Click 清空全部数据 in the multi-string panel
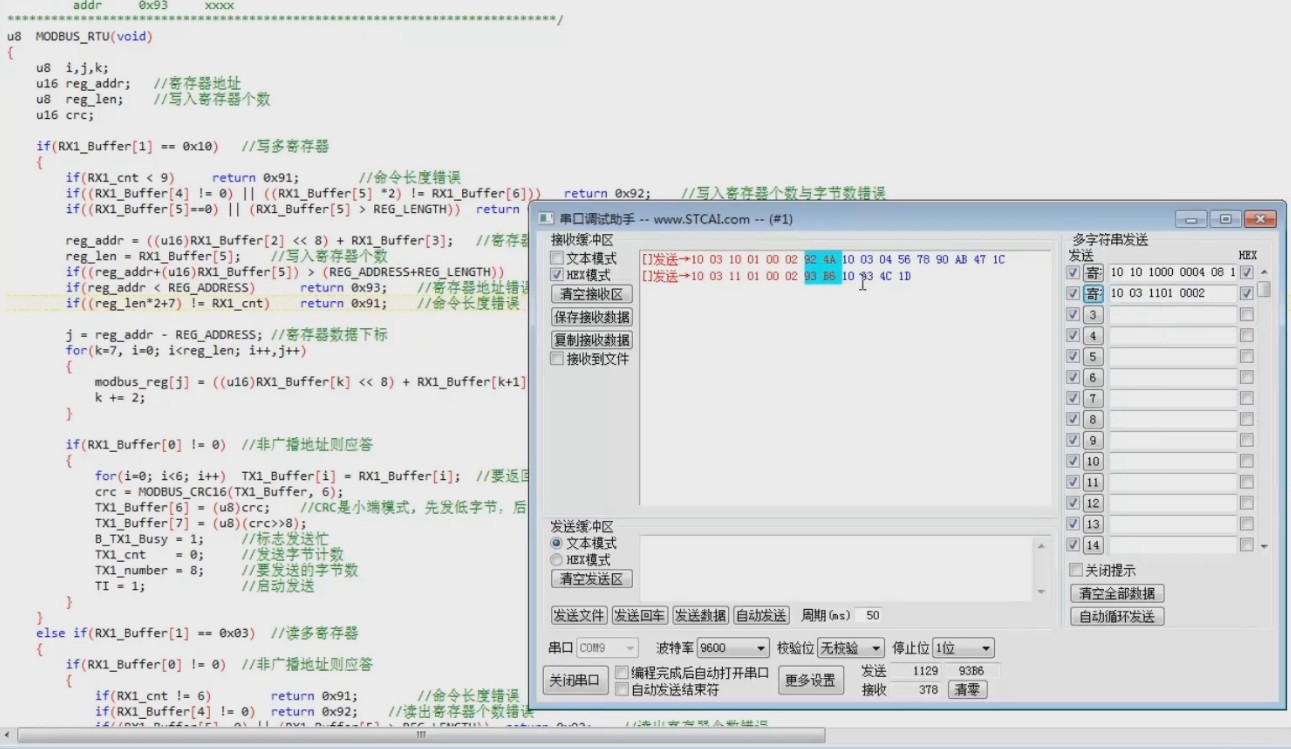The height and width of the screenshot is (749, 1291). [x=1119, y=592]
